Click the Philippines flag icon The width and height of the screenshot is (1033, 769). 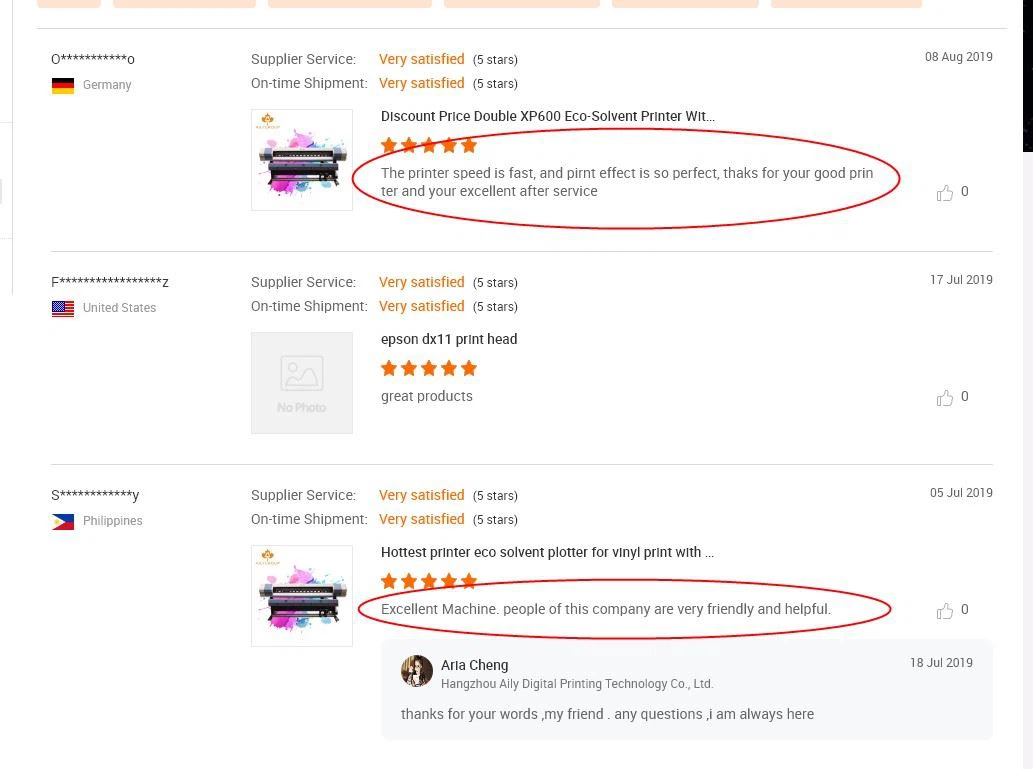[x=63, y=522]
